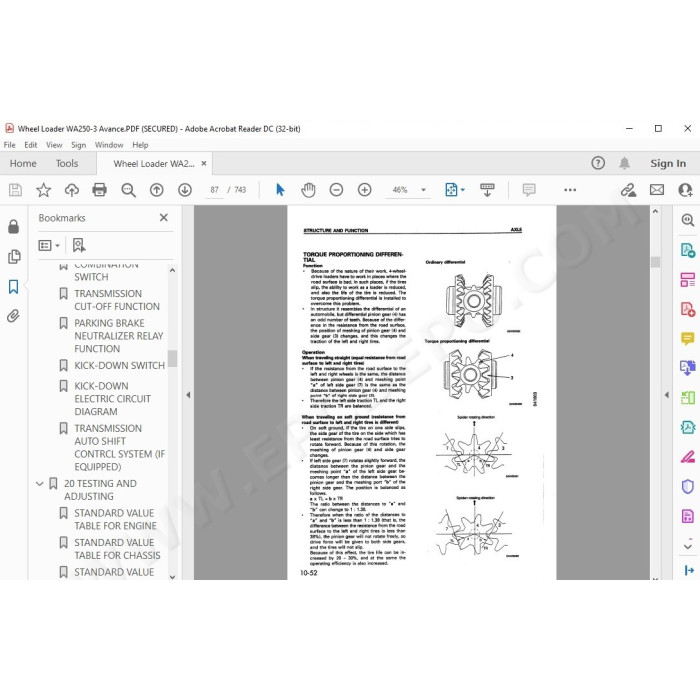Add new bookmark icon
This screenshot has width=700, height=700.
pos(79,245)
